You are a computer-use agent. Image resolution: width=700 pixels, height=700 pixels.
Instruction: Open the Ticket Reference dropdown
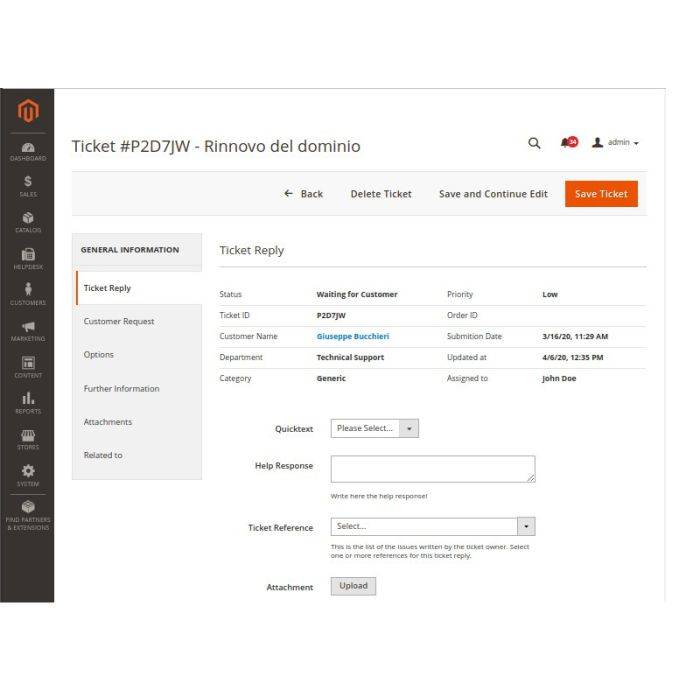tap(433, 526)
